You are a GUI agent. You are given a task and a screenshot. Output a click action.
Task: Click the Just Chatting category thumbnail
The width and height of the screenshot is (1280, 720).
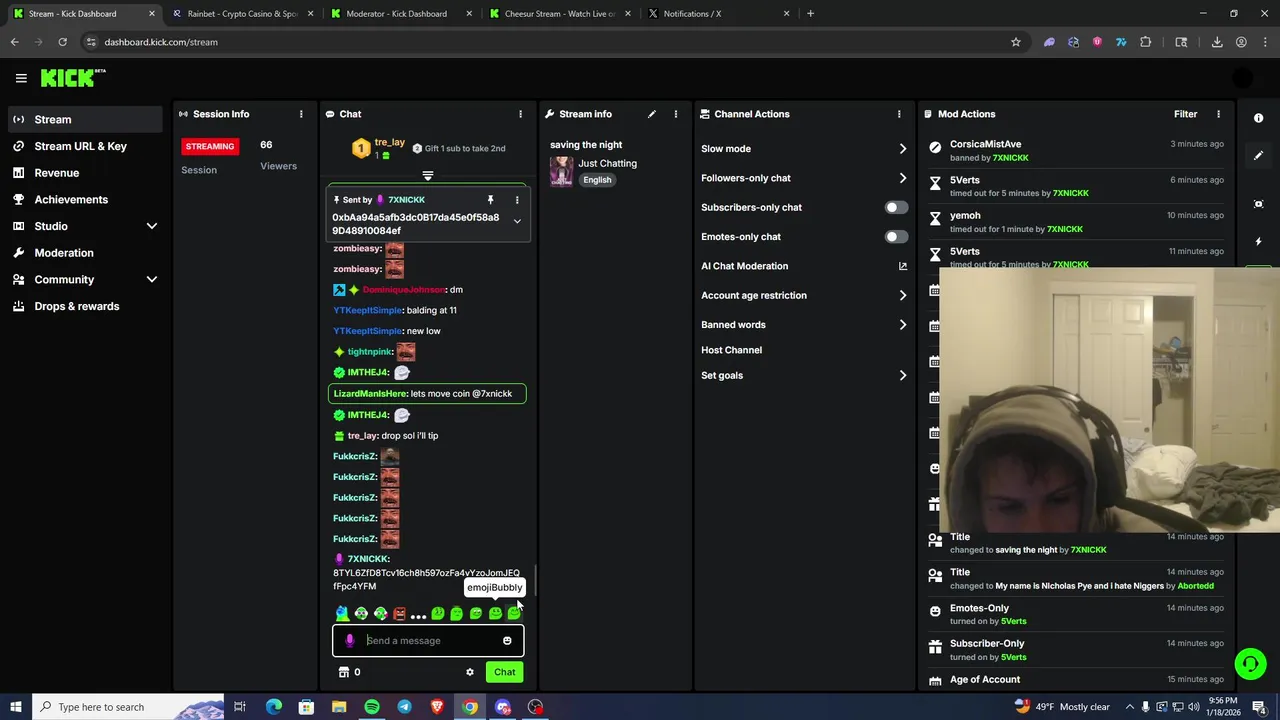click(562, 171)
